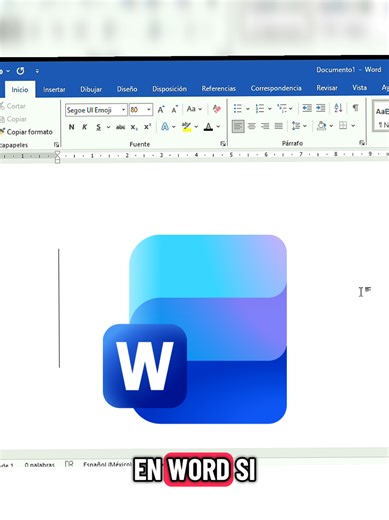Open the Dibujar tab

(91, 89)
